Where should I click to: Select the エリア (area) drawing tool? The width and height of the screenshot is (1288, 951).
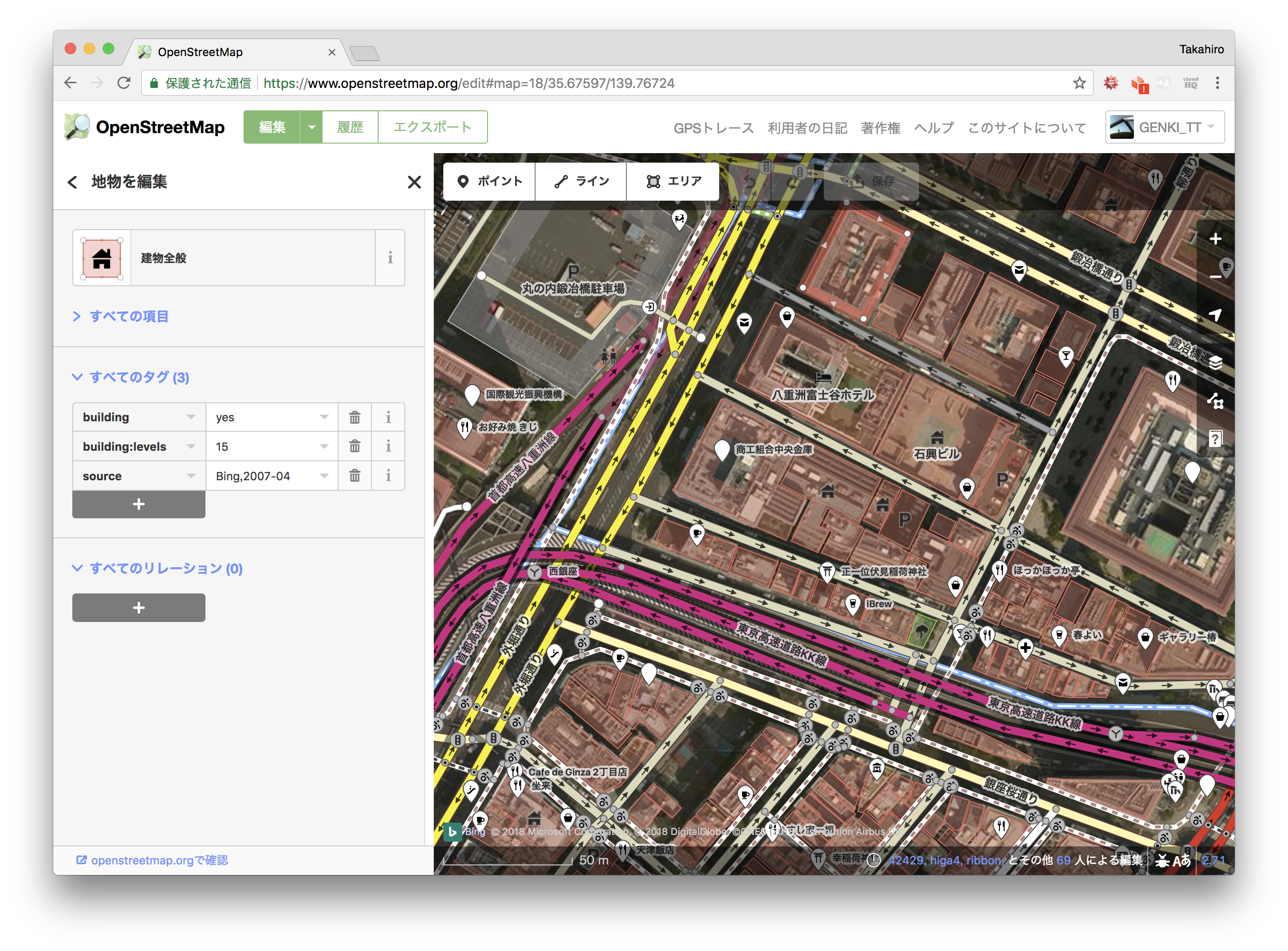673,181
